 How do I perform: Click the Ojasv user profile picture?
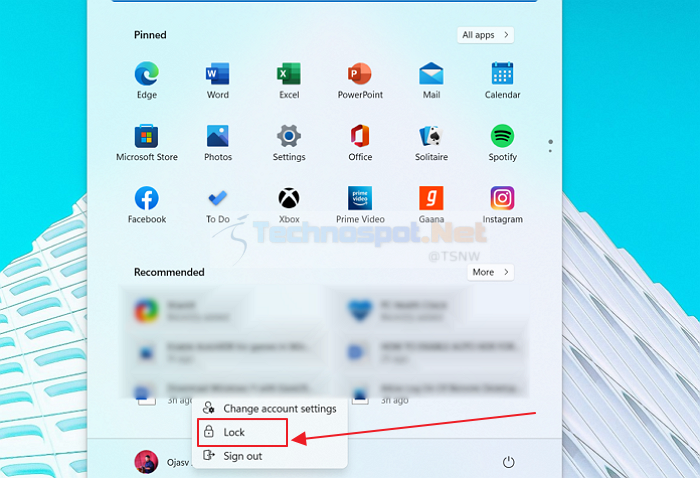click(x=146, y=462)
